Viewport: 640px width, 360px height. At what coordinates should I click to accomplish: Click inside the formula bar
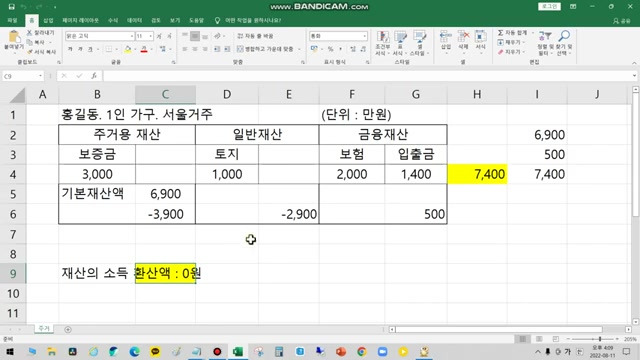click(367, 76)
